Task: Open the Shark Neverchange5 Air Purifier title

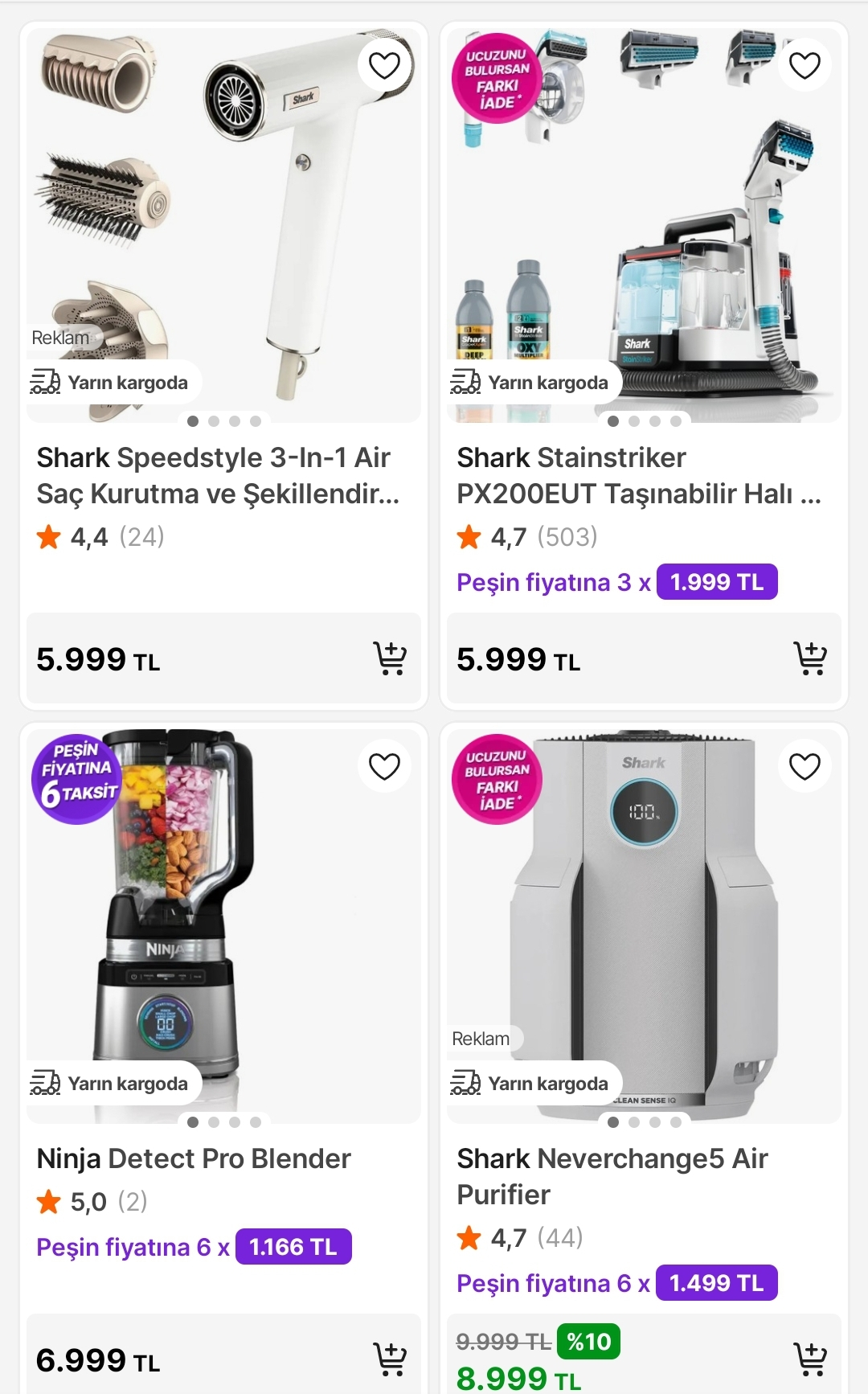Action: click(x=612, y=1176)
